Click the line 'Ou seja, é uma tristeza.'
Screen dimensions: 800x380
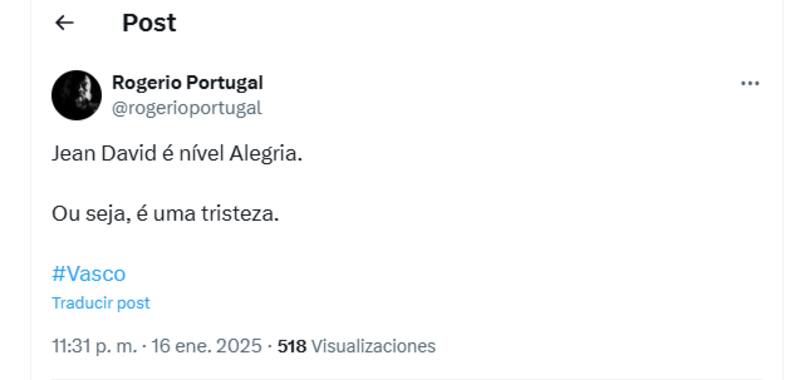tap(165, 214)
